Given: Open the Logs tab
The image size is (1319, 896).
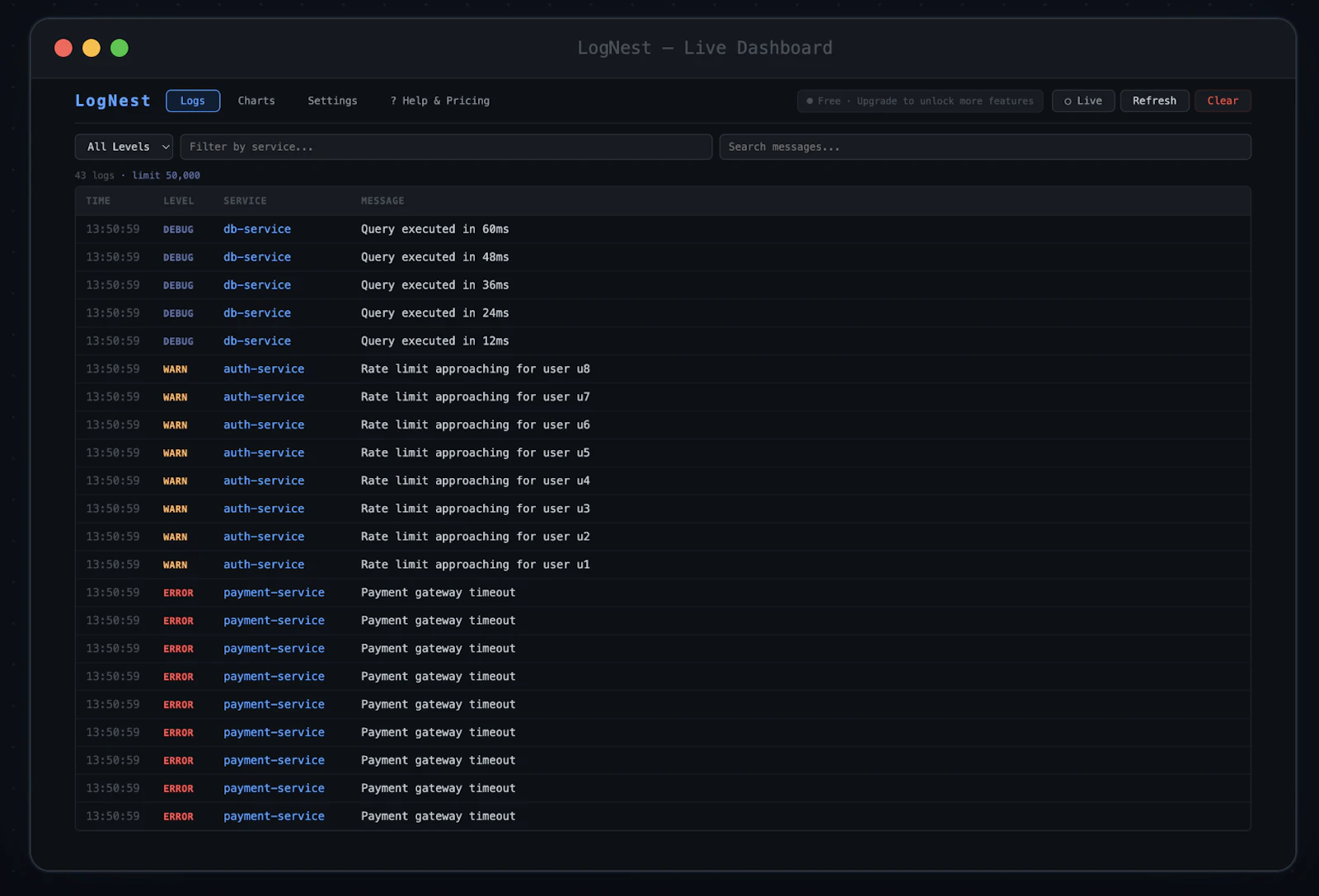Looking at the screenshot, I should [x=193, y=101].
